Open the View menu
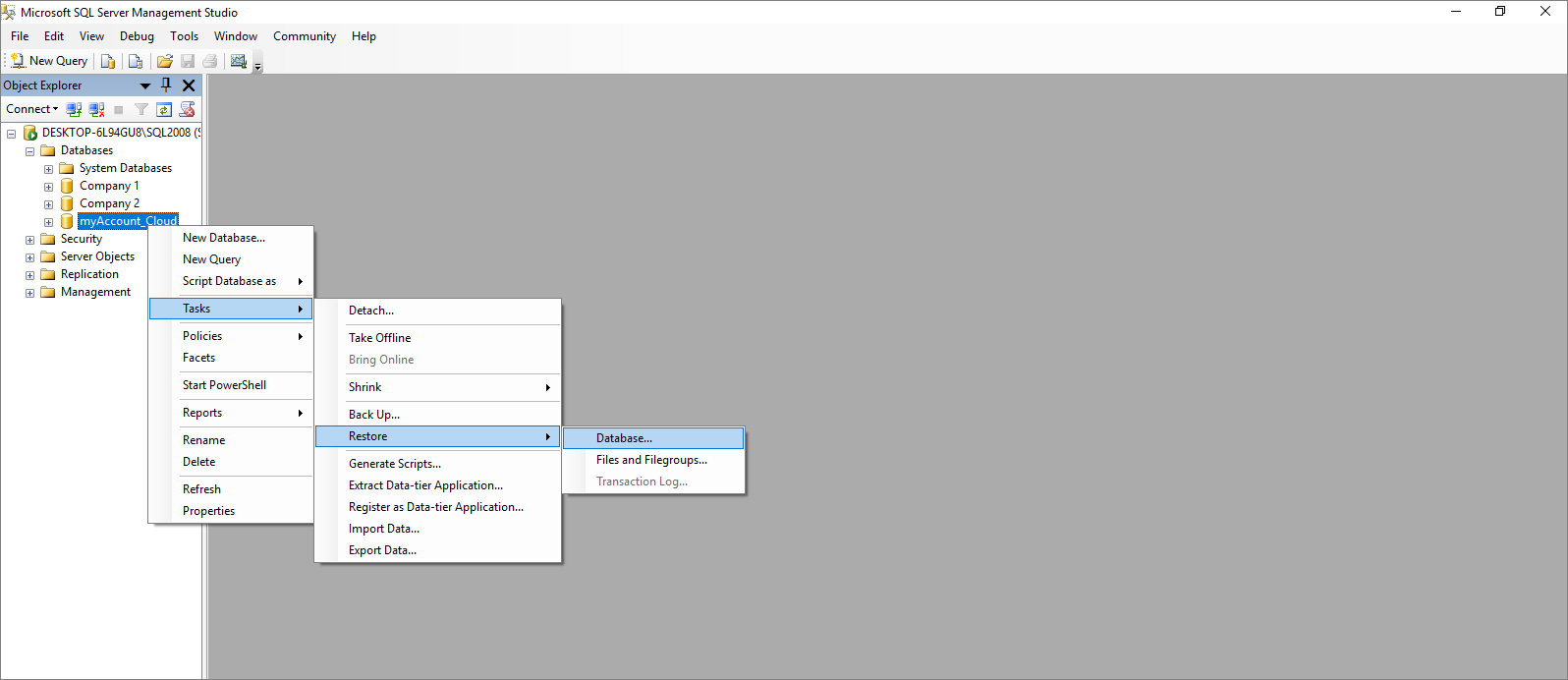 pyautogui.click(x=91, y=36)
